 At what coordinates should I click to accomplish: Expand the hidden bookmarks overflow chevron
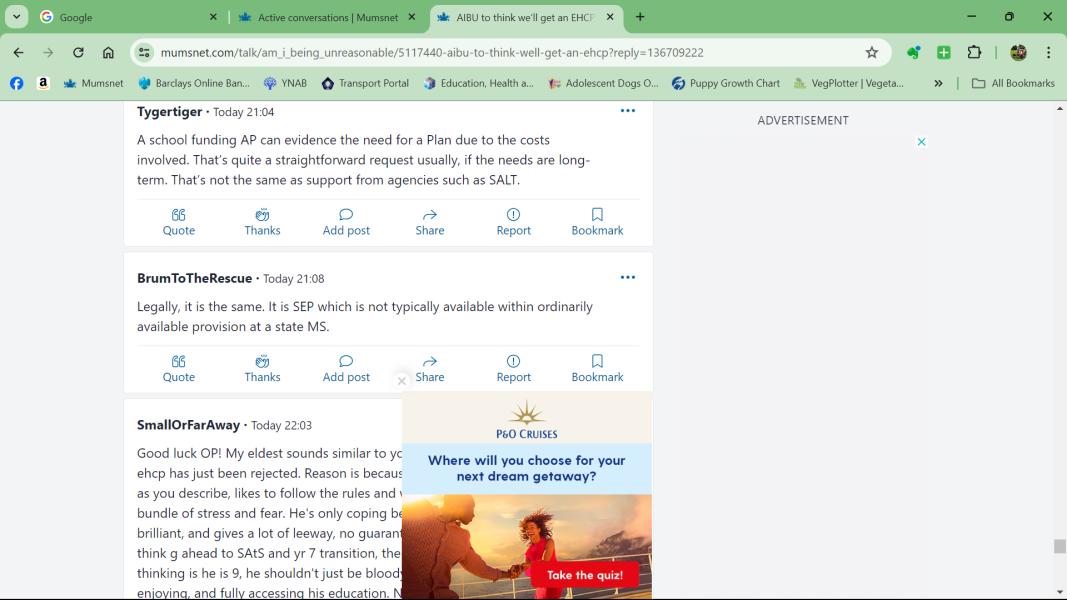pos(938,84)
